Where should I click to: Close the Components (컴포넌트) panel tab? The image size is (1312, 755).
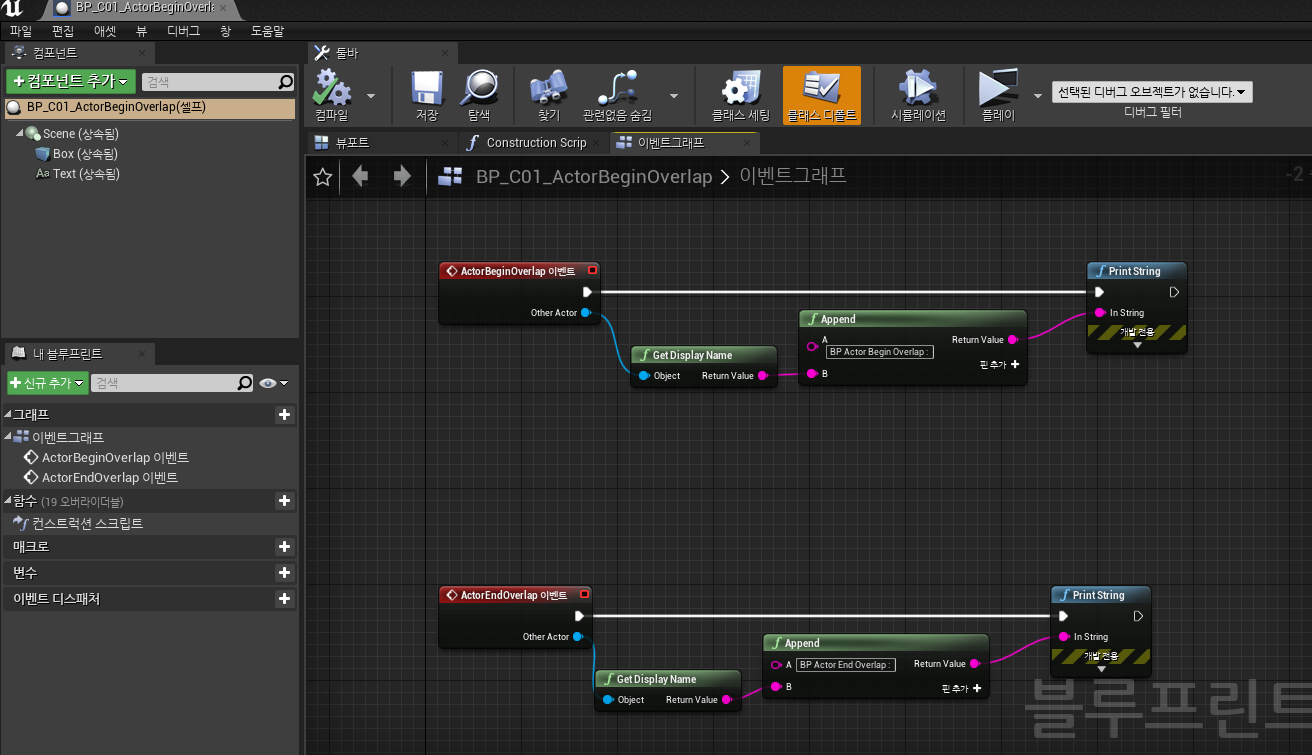142,53
